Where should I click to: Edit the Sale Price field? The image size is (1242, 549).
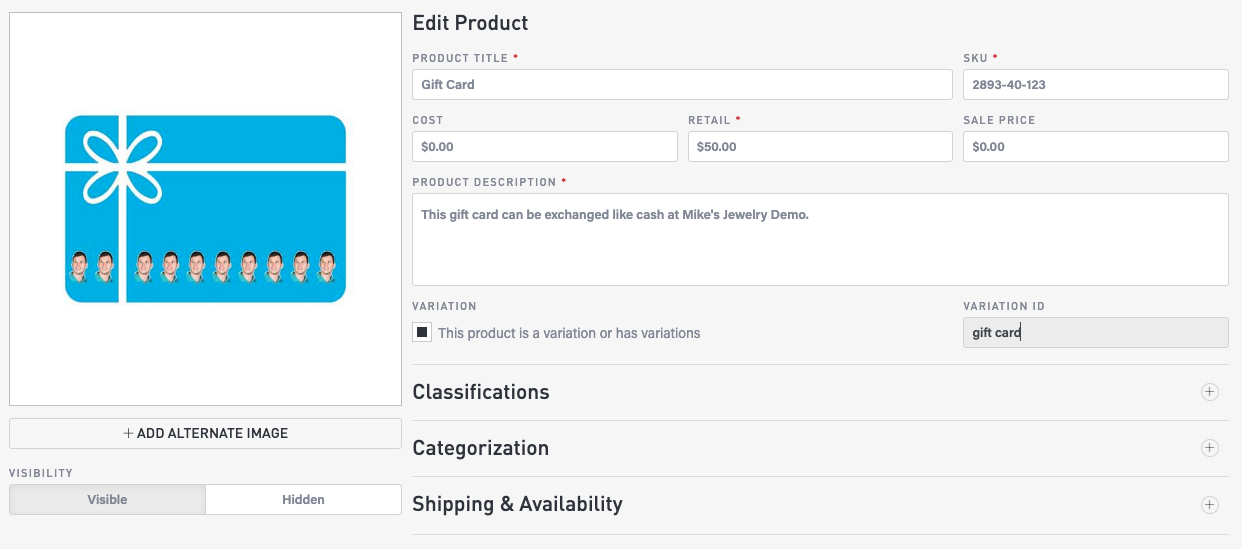pos(1095,147)
